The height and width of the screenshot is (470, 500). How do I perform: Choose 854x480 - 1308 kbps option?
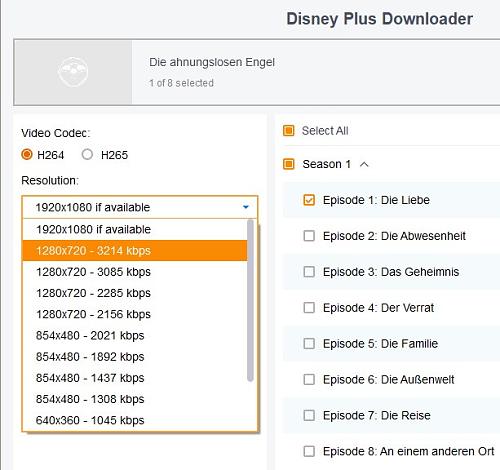pyautogui.click(x=135, y=399)
